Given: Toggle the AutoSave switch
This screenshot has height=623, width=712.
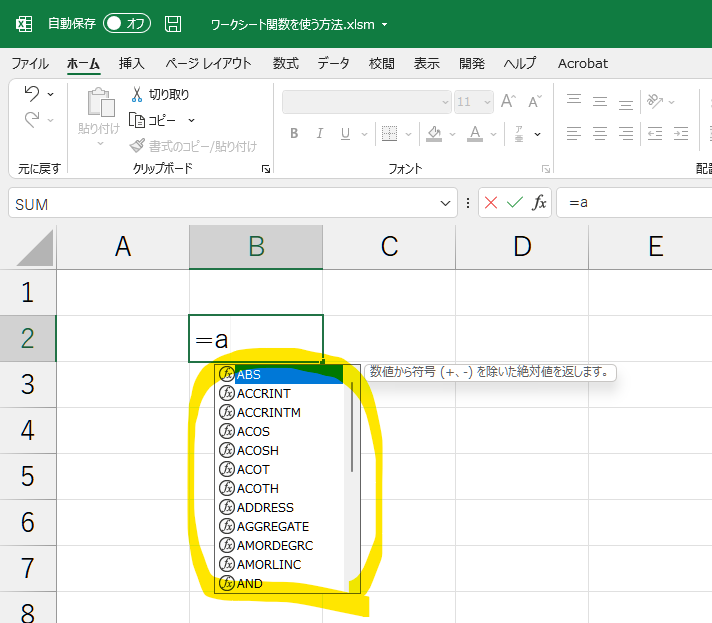Looking at the screenshot, I should coord(127,23).
